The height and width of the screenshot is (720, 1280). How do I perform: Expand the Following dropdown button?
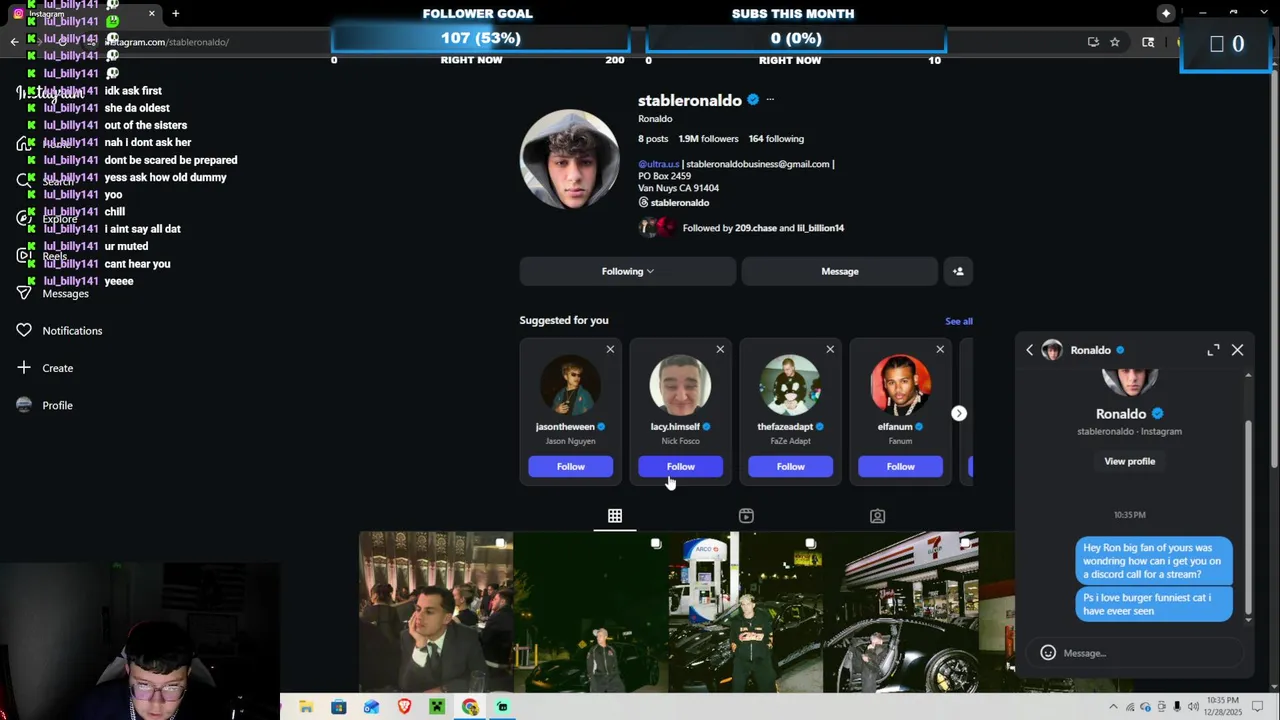point(627,271)
